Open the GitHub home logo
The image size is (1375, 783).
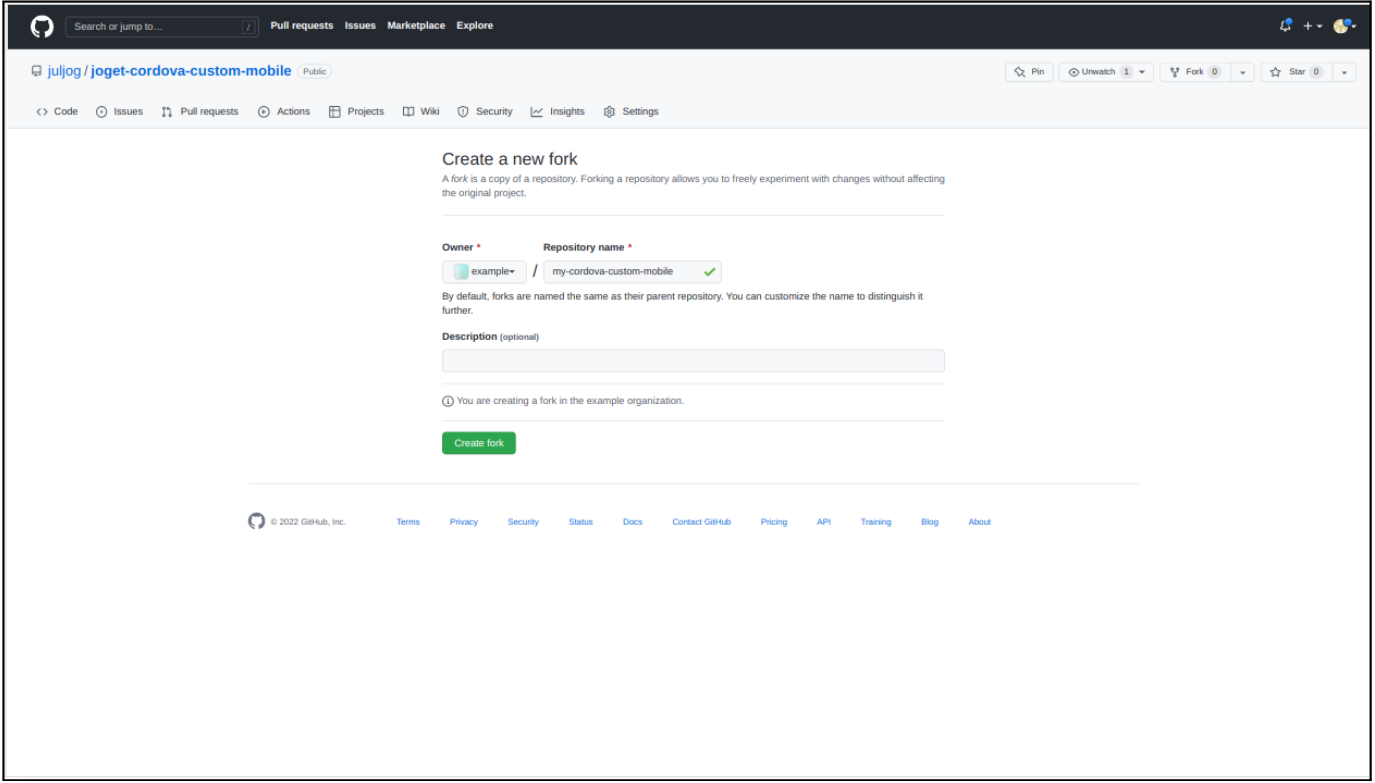(x=42, y=26)
